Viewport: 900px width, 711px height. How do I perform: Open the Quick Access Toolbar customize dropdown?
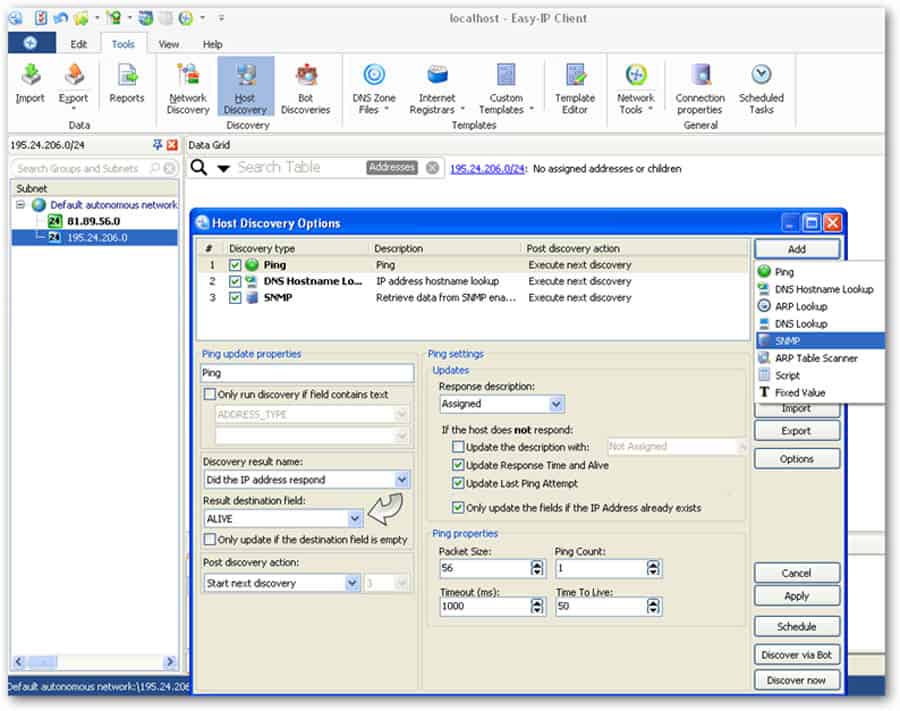click(221, 18)
